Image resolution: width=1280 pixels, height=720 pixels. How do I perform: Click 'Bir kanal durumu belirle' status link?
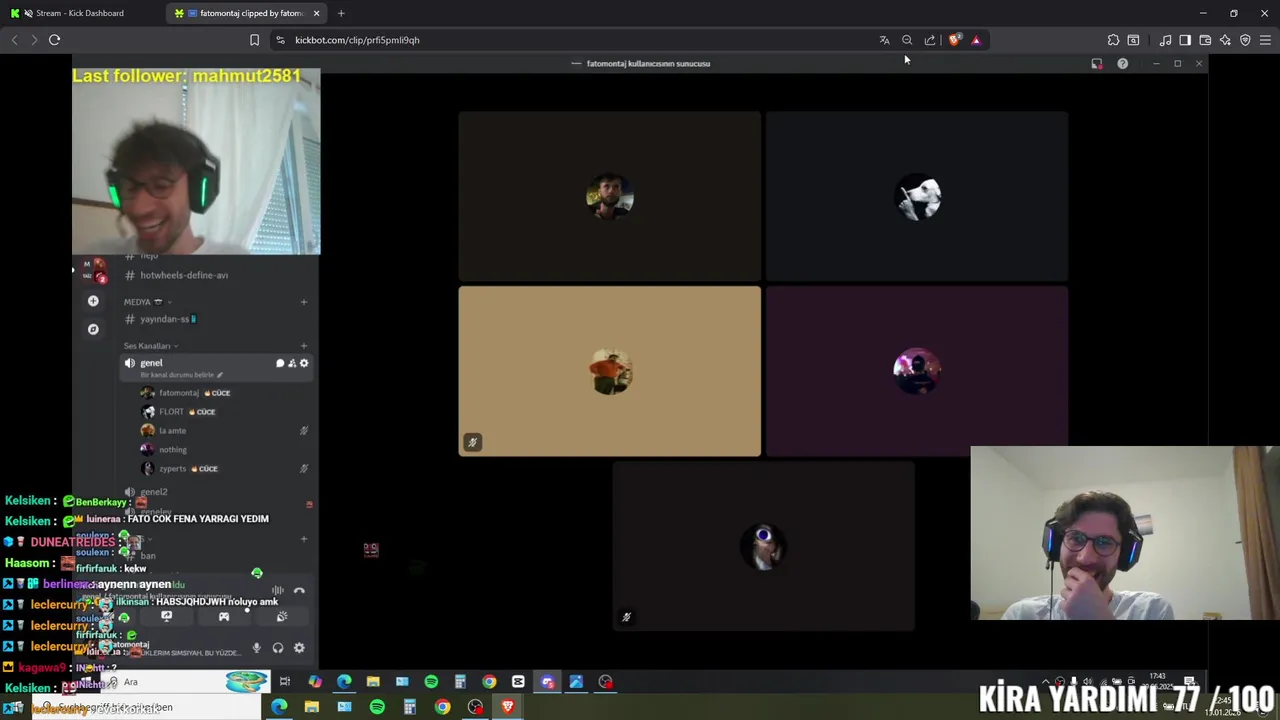[180, 375]
